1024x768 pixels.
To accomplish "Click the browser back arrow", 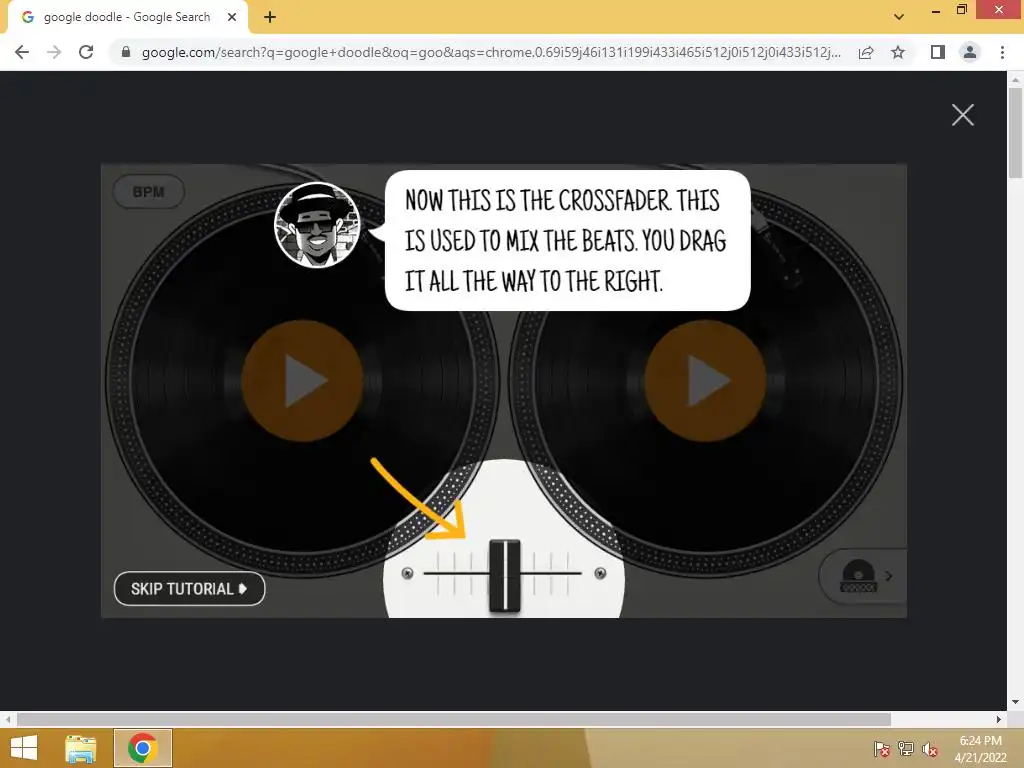I will 22,52.
